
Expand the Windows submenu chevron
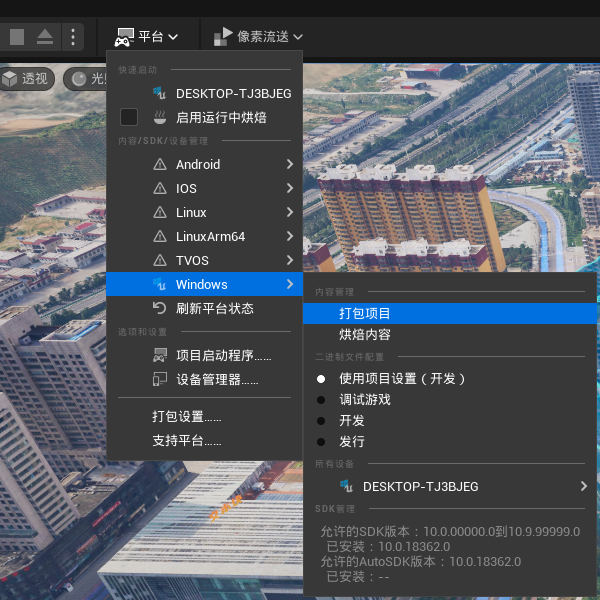[x=290, y=284]
